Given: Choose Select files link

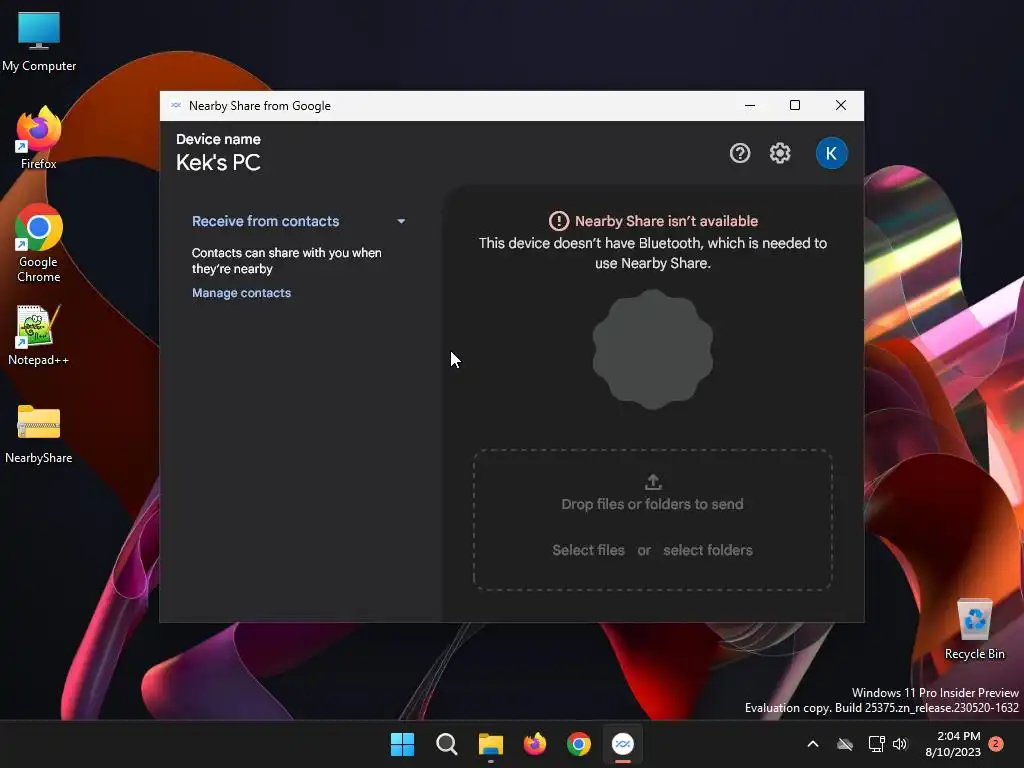Looking at the screenshot, I should point(588,551).
